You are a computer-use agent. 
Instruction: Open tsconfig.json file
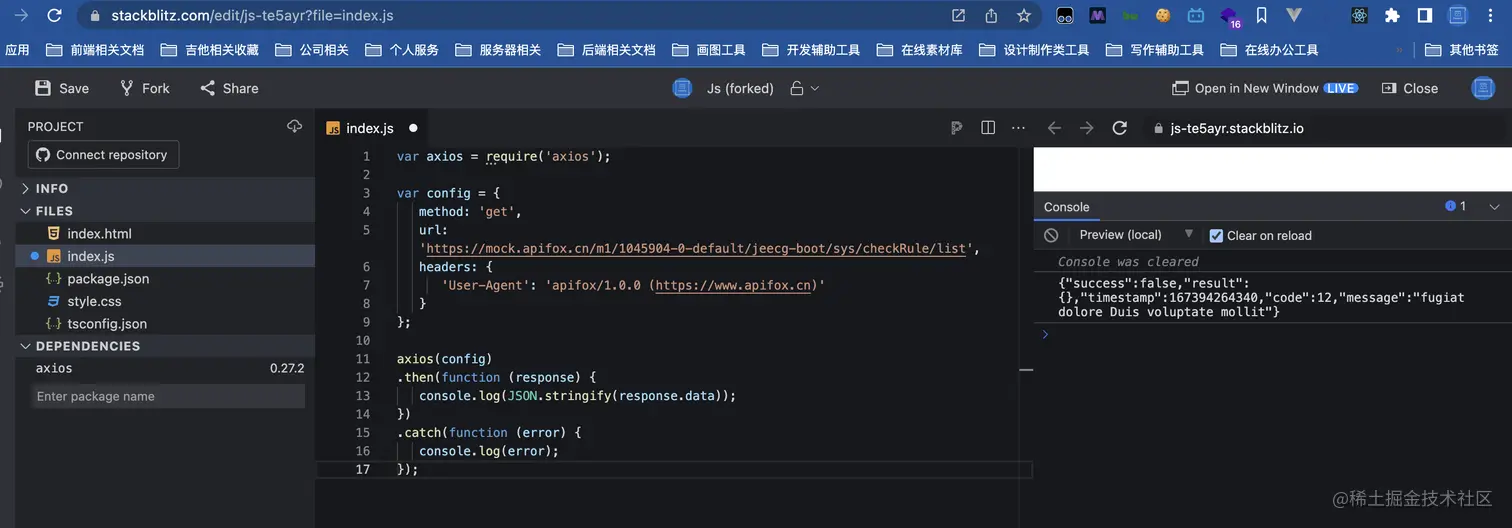165,324
